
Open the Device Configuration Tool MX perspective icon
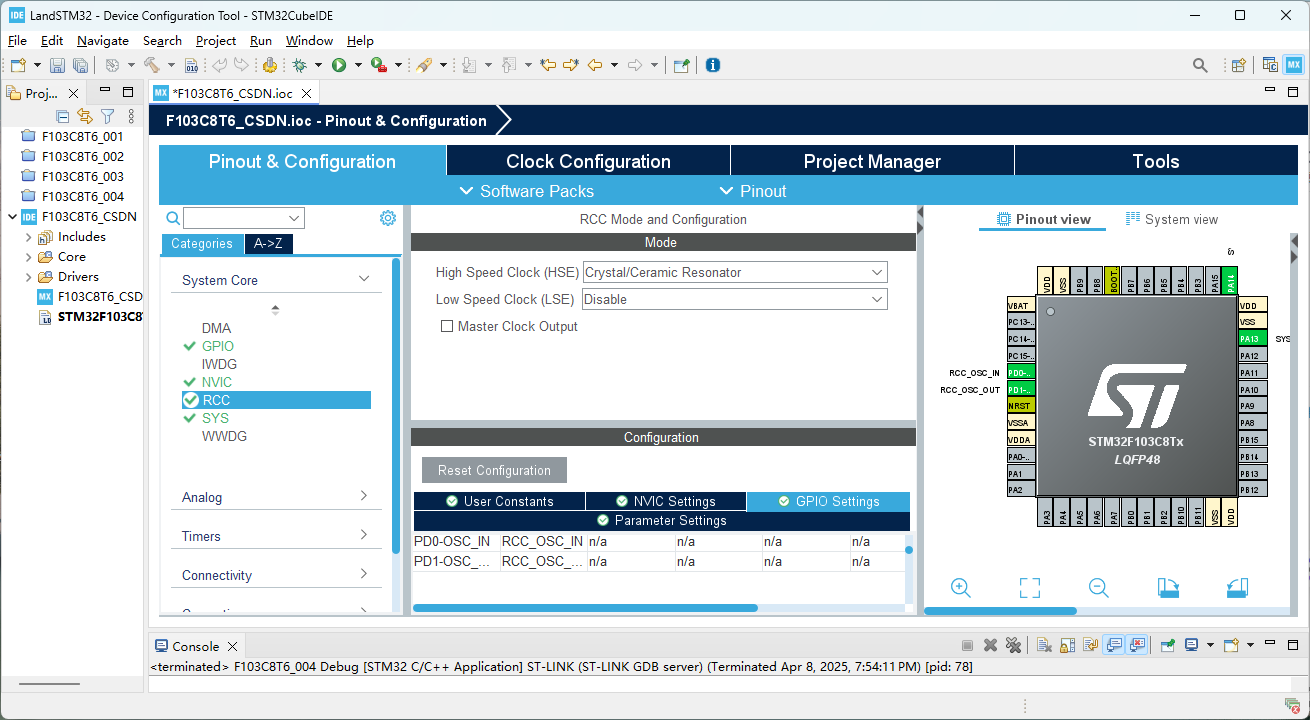[1294, 65]
